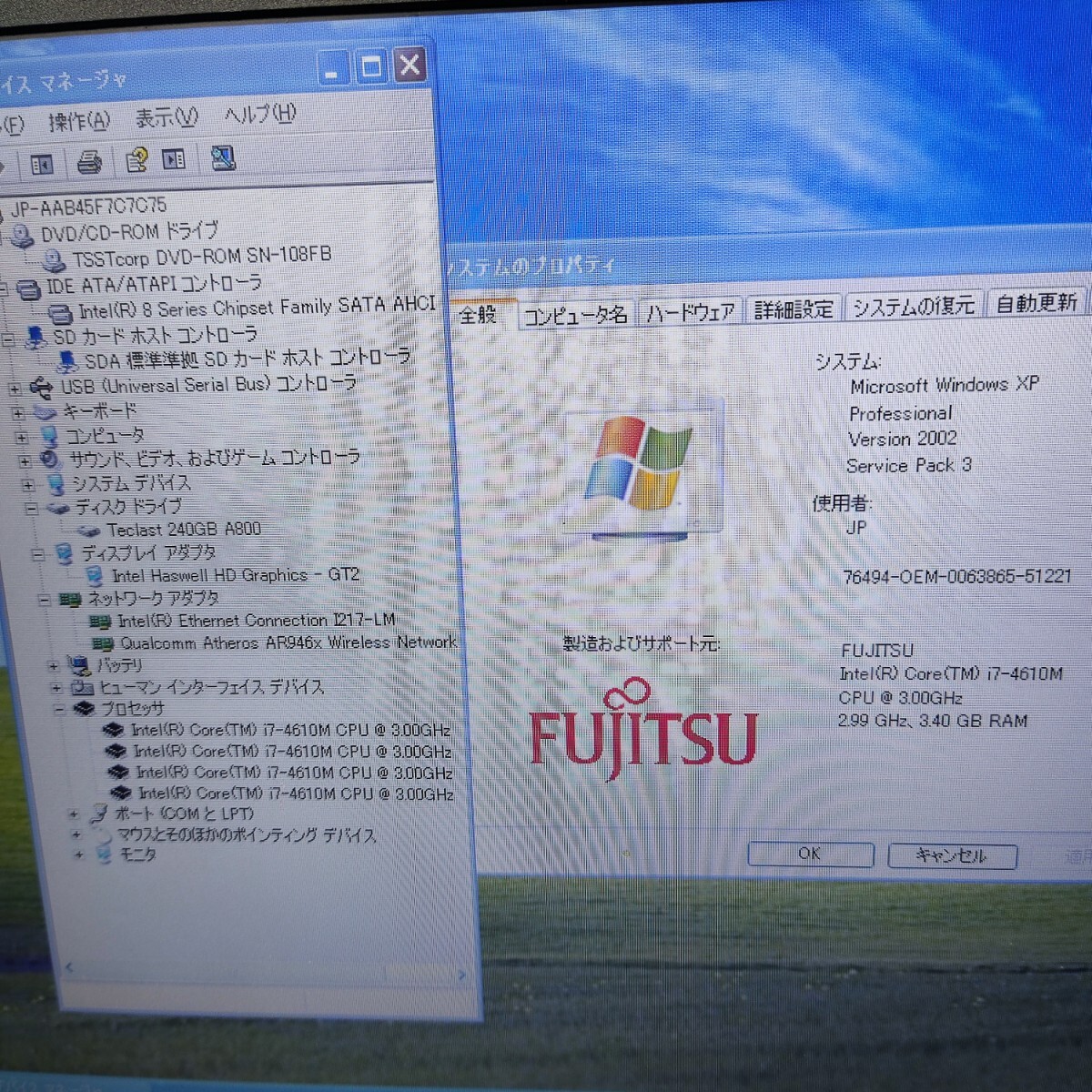Viewport: 1092px width, 1092px height.
Task: Select the human interface devices category icon
Action: coord(83,688)
